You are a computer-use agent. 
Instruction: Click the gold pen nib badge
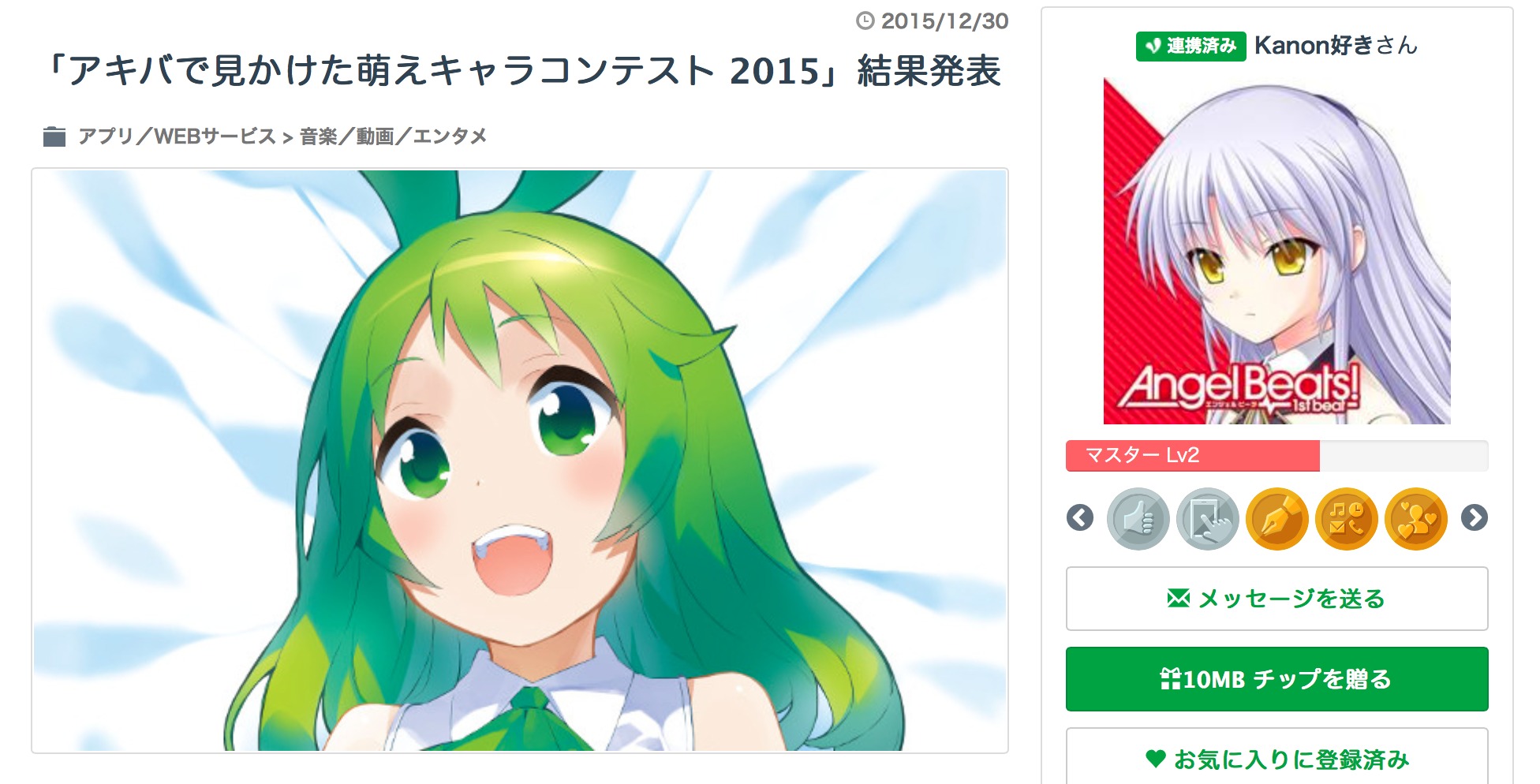click(x=1276, y=518)
